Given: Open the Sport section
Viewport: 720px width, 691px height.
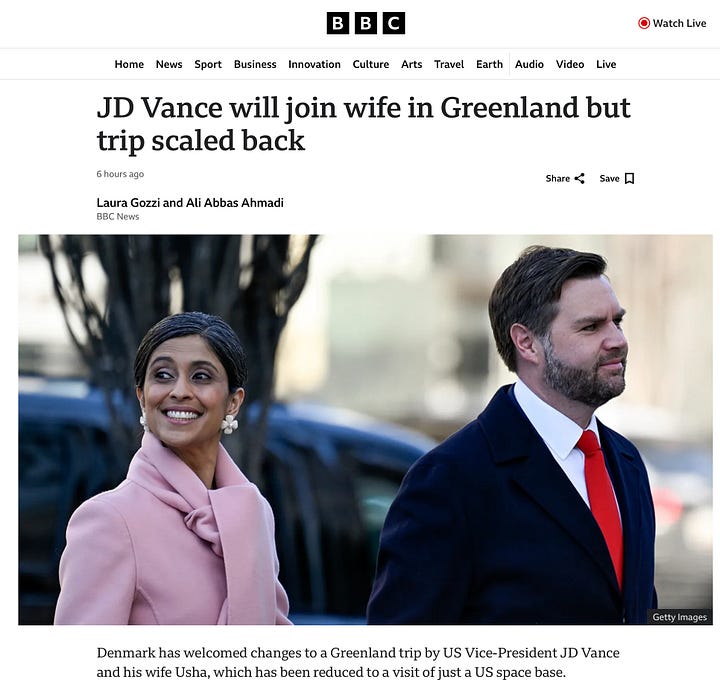Looking at the screenshot, I should click(x=208, y=64).
